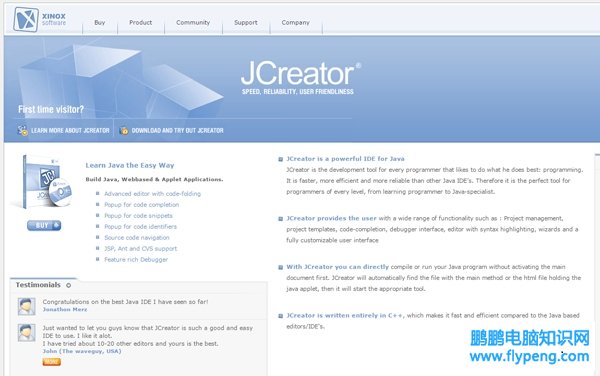Open Popup for code identifiers link
The image size is (600, 376).
(x=140, y=226)
